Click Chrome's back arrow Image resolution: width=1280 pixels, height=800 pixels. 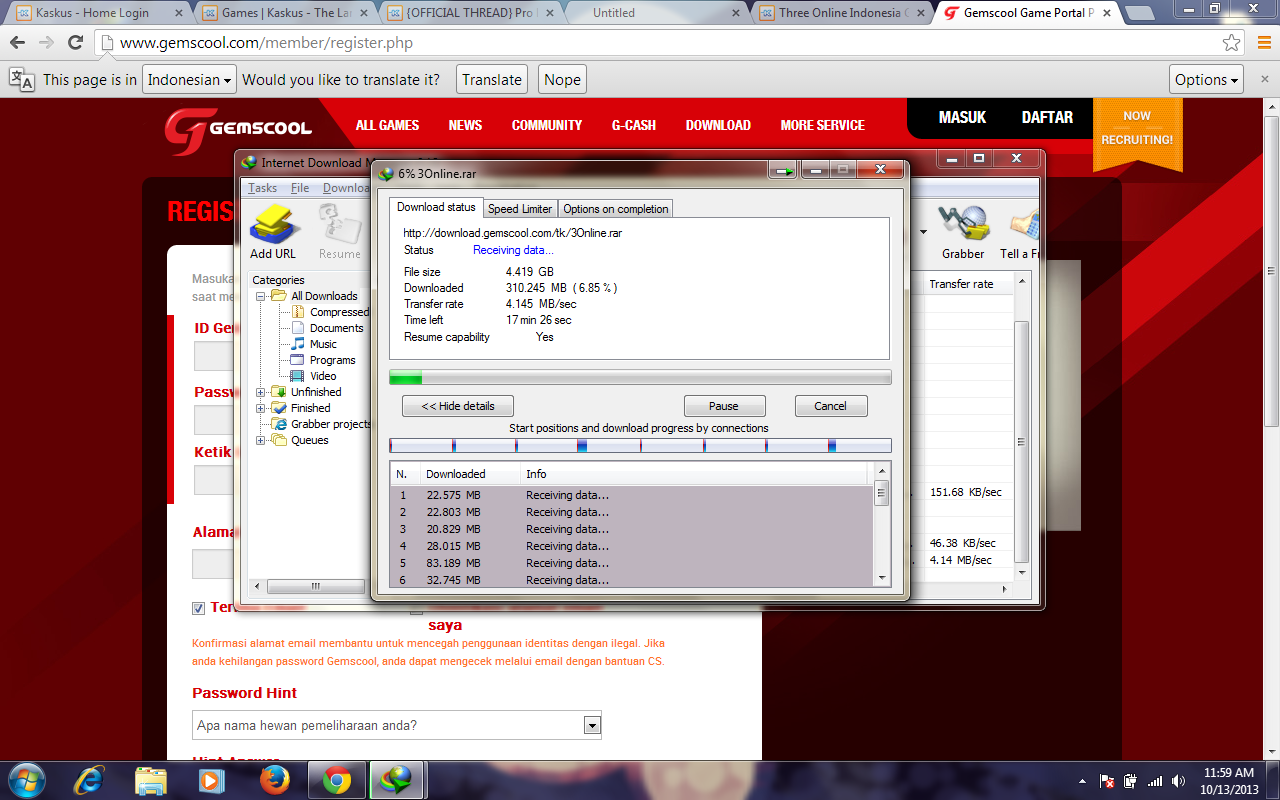[17, 43]
